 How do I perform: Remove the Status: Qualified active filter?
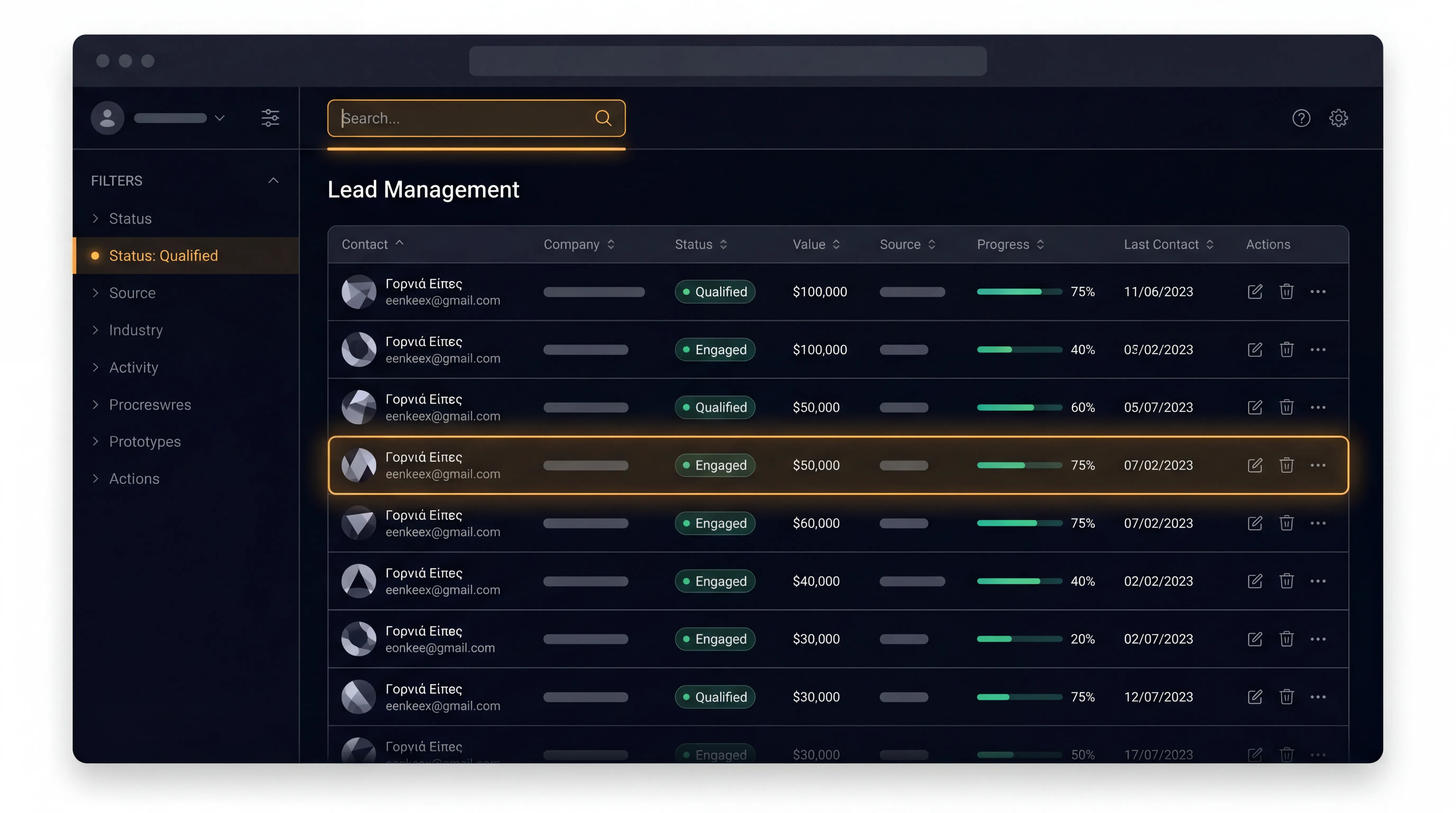click(x=163, y=256)
